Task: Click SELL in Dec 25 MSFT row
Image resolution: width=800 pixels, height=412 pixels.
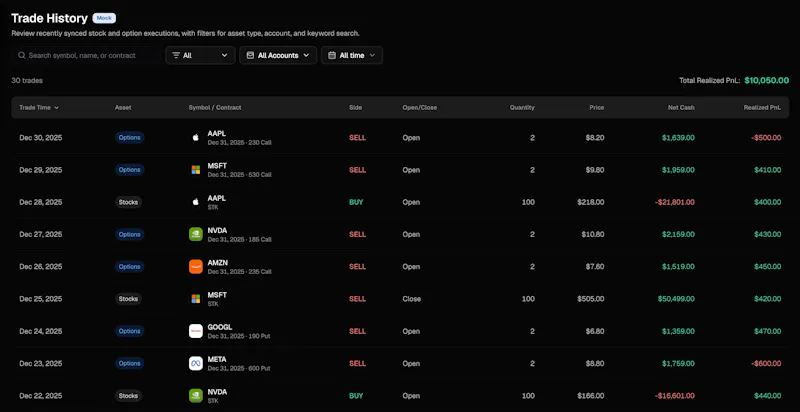Action: coord(357,299)
